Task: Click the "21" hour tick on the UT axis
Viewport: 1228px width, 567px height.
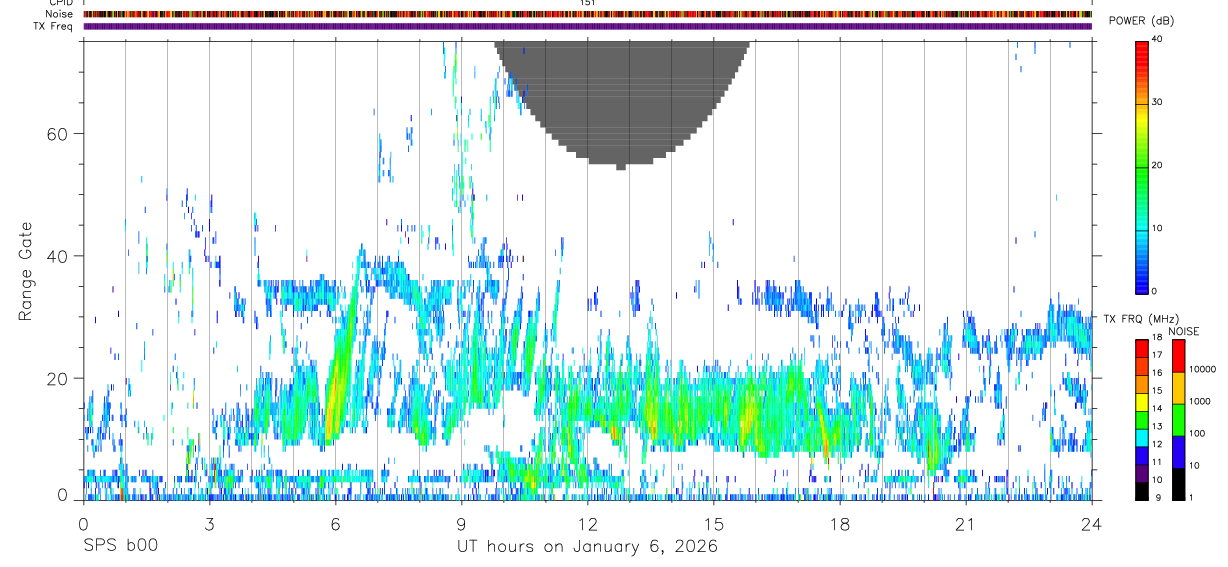Action: tap(966, 524)
